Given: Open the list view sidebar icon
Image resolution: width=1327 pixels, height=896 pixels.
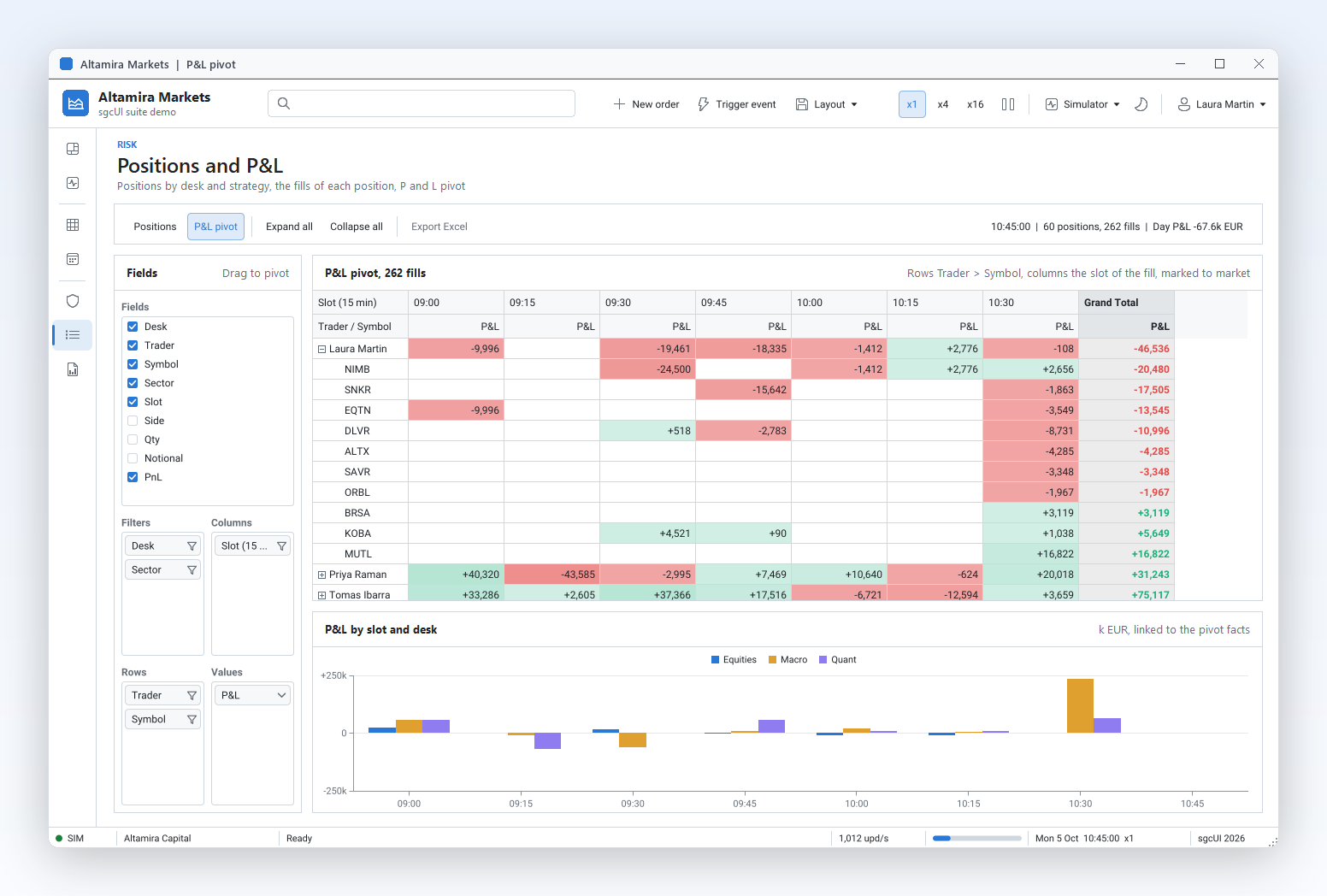Looking at the screenshot, I should (x=73, y=335).
